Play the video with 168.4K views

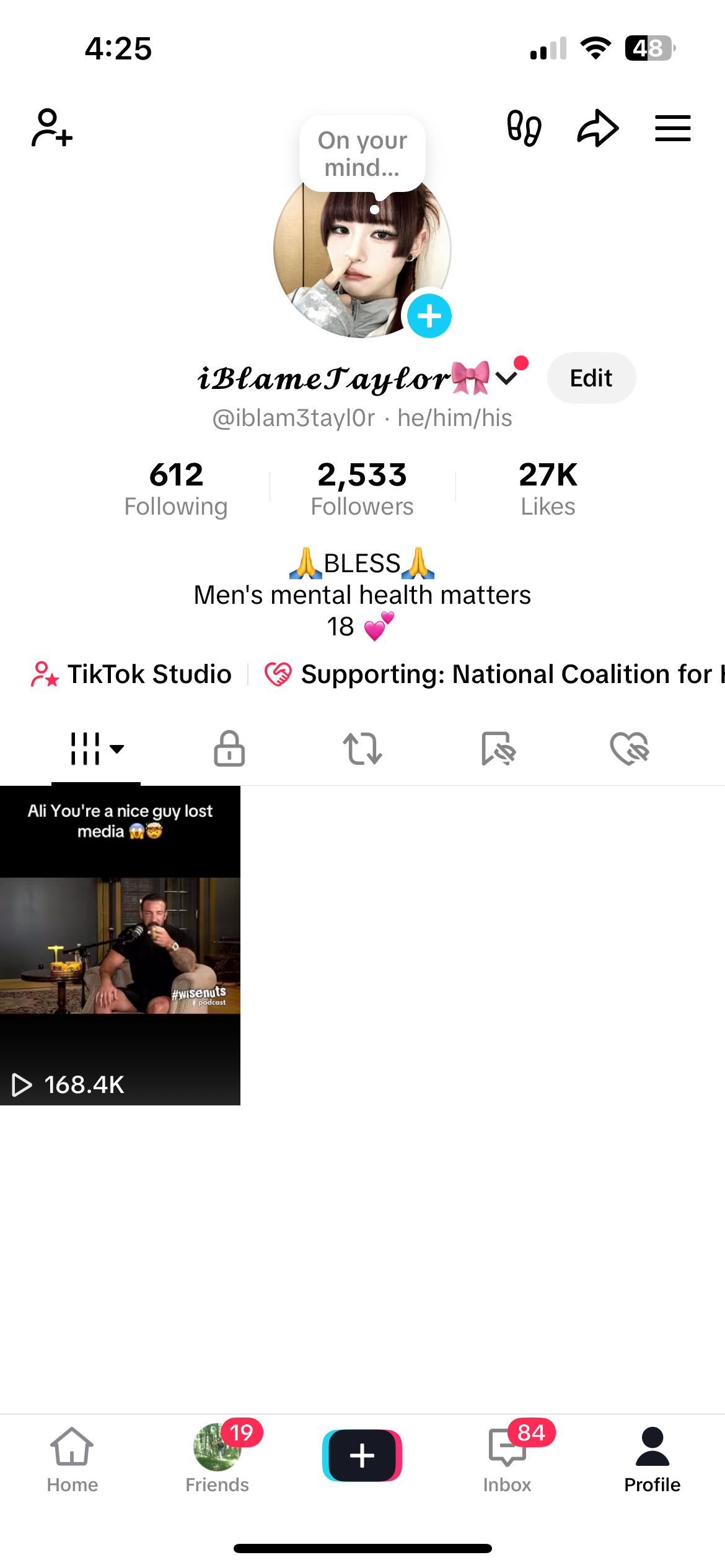click(120, 945)
